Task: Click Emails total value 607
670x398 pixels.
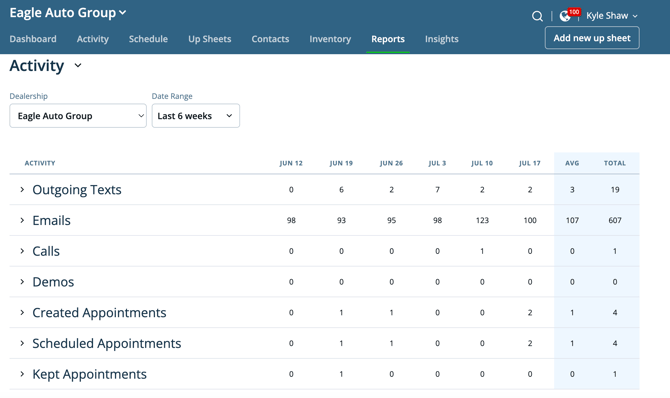Action: [x=615, y=220]
